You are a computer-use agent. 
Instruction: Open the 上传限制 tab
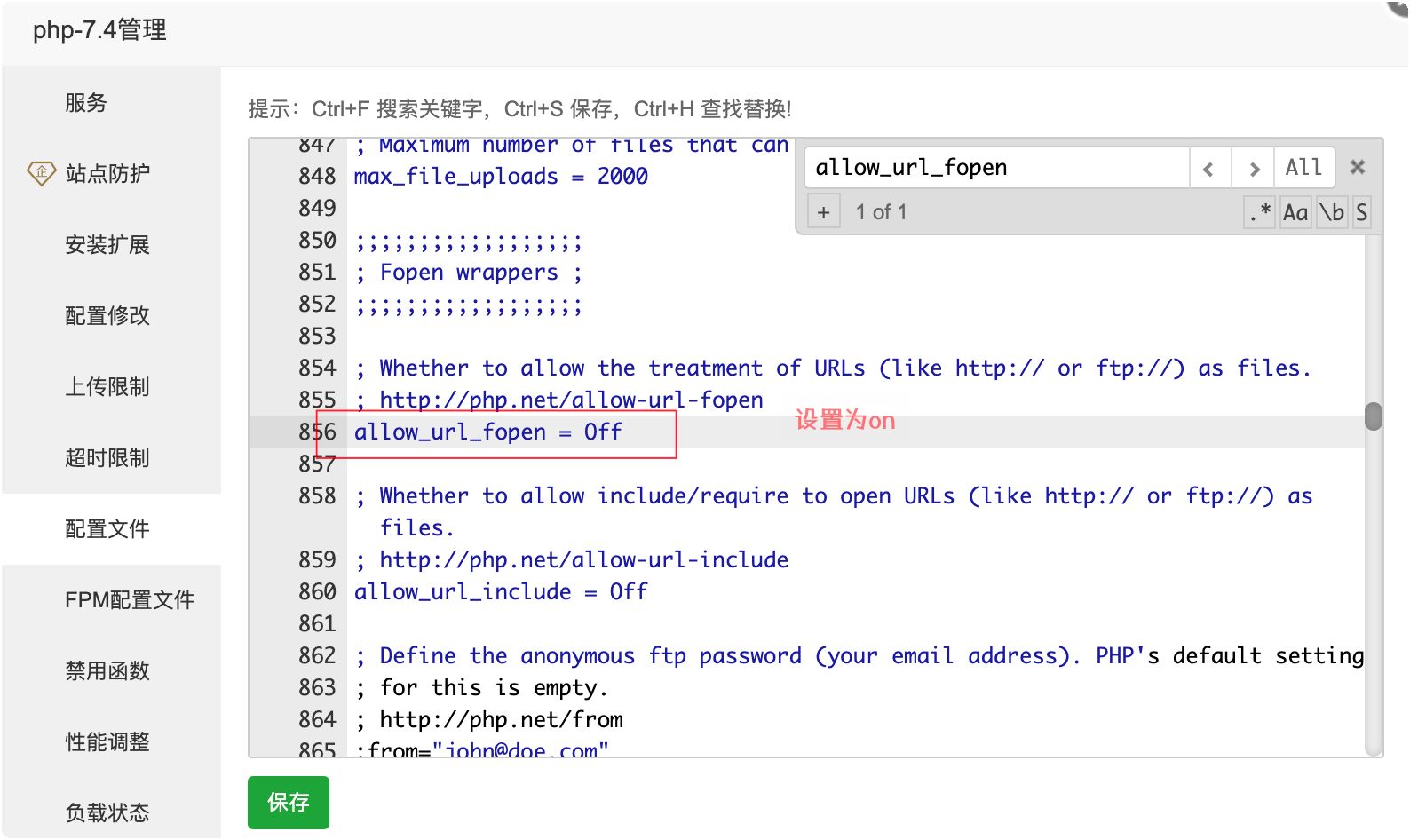click(x=111, y=387)
